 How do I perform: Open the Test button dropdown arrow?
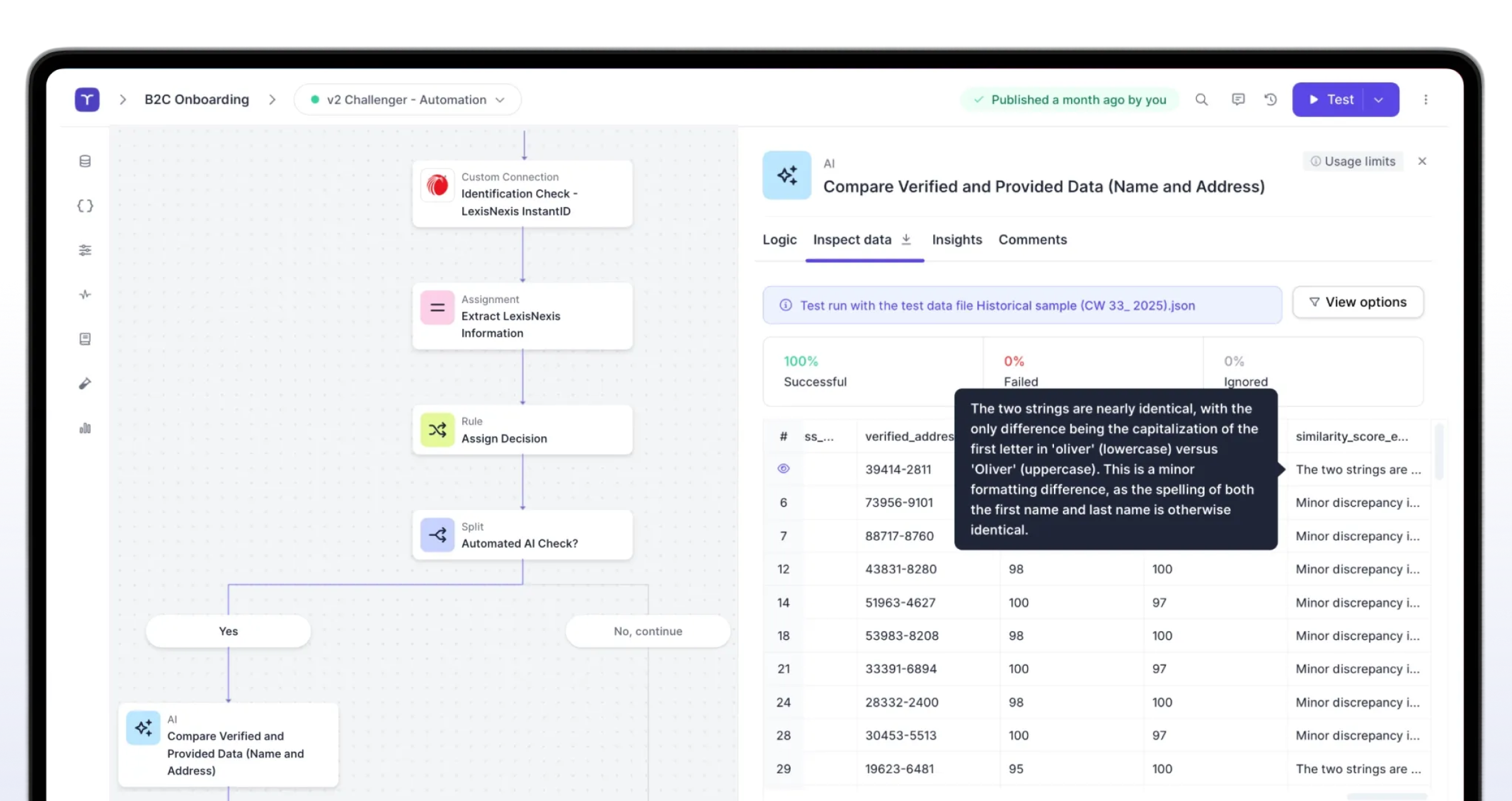point(1379,99)
